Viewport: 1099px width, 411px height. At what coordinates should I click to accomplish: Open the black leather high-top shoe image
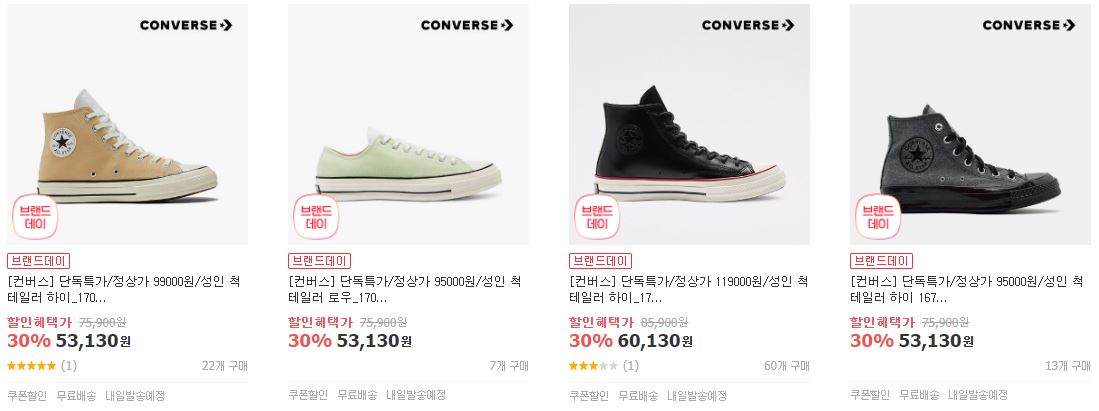point(690,124)
